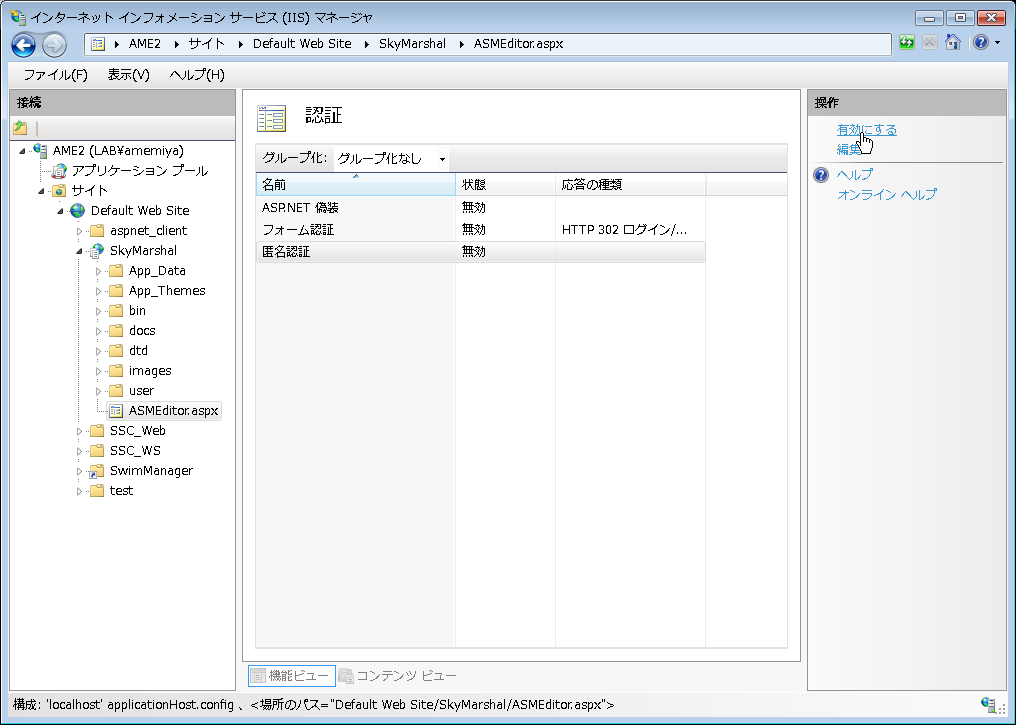1016x725 pixels.
Task: Select the SSC_WS folder in tree
Action: tap(135, 451)
